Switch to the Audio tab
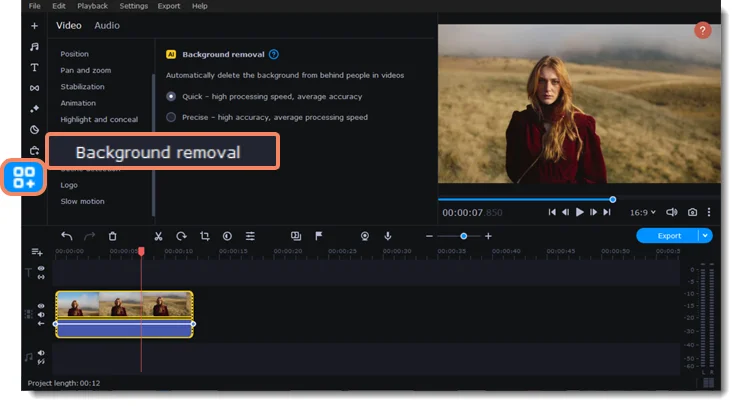Viewport: 736px width, 406px height. [x=107, y=25]
